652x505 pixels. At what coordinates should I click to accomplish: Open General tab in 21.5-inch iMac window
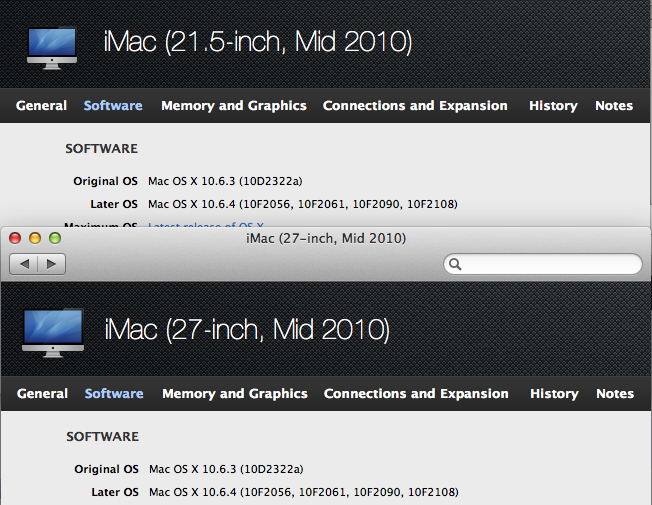coord(41,106)
